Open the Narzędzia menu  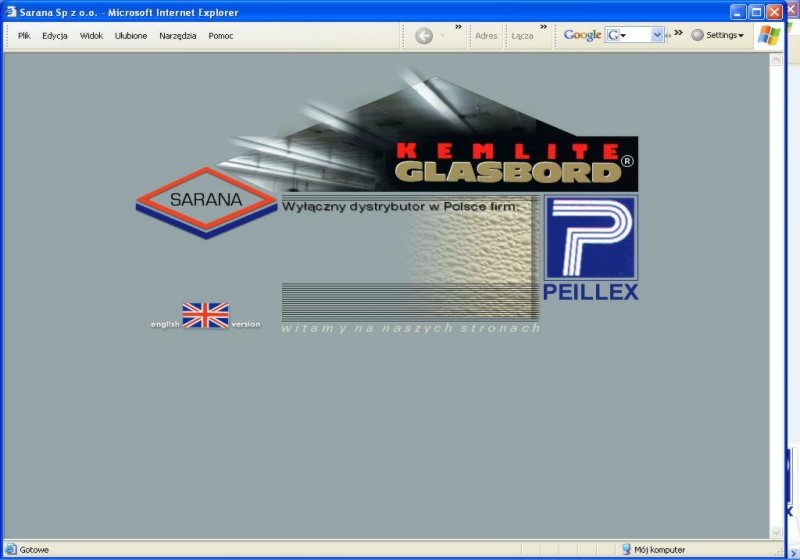[x=178, y=36]
